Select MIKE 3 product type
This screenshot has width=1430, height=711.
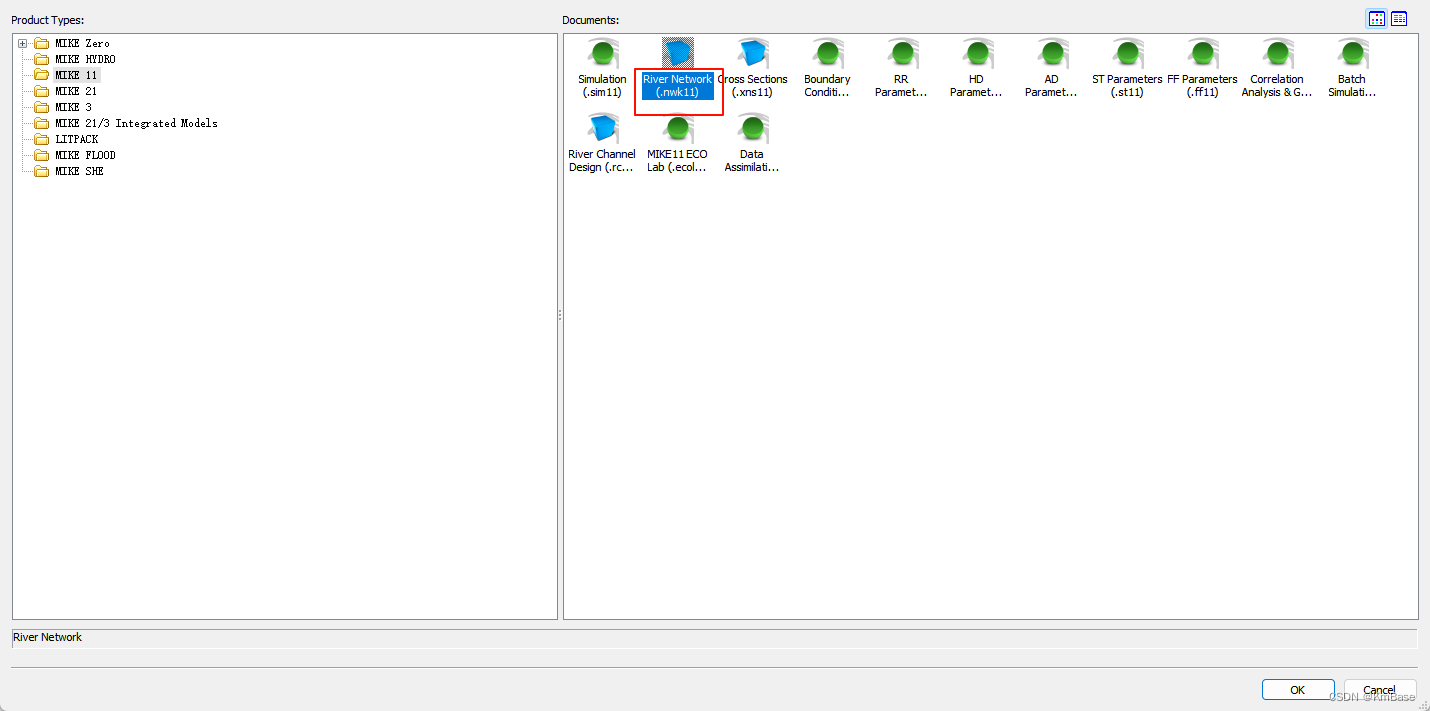click(73, 107)
